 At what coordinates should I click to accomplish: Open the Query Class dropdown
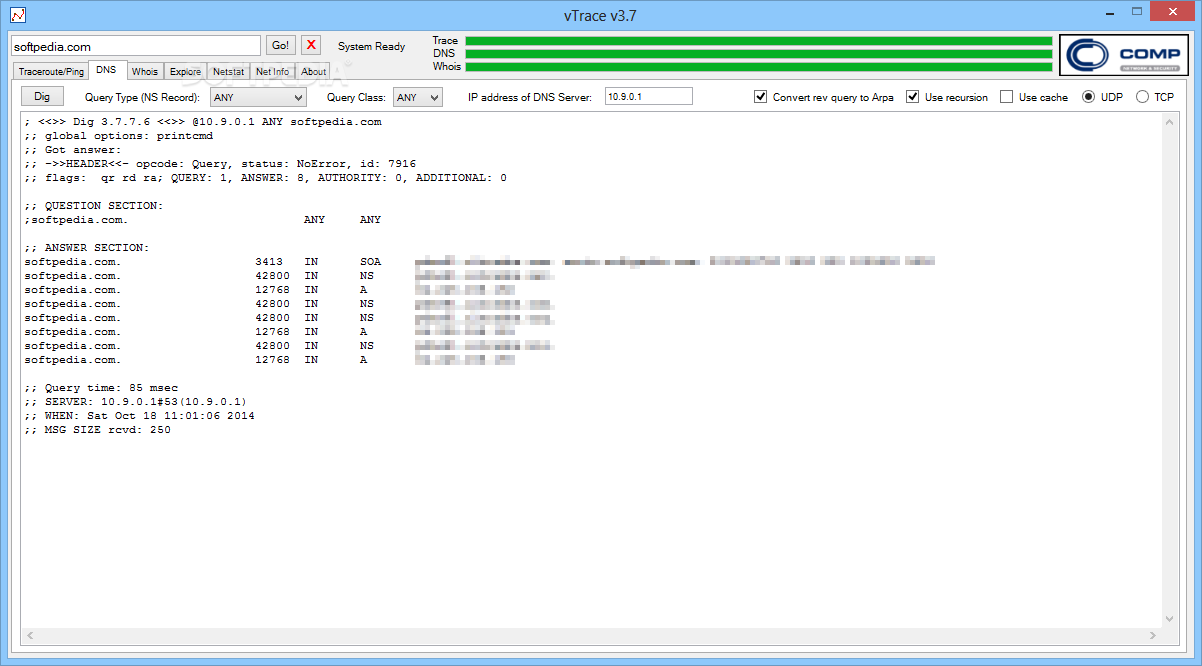click(417, 97)
